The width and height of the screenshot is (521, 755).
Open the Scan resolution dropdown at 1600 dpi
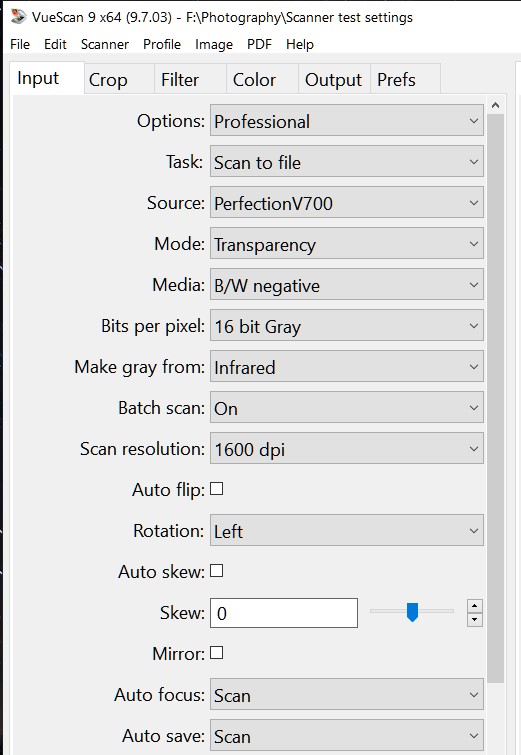[347, 448]
